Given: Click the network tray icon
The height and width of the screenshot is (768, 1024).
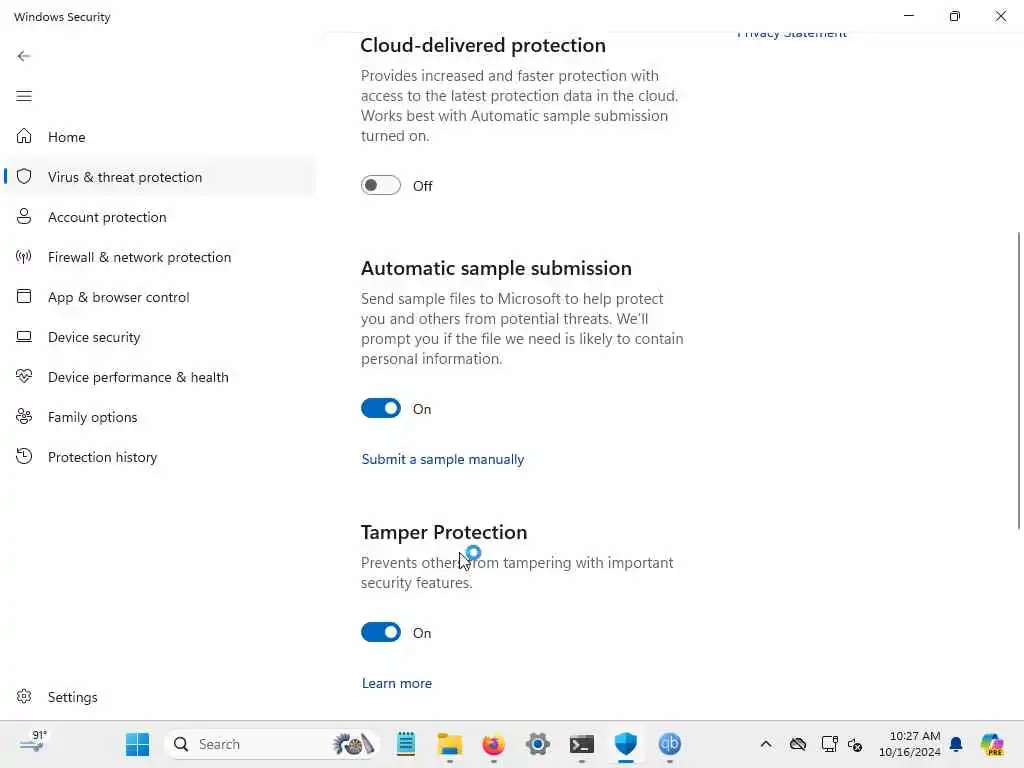Looking at the screenshot, I should pyautogui.click(x=829, y=744).
